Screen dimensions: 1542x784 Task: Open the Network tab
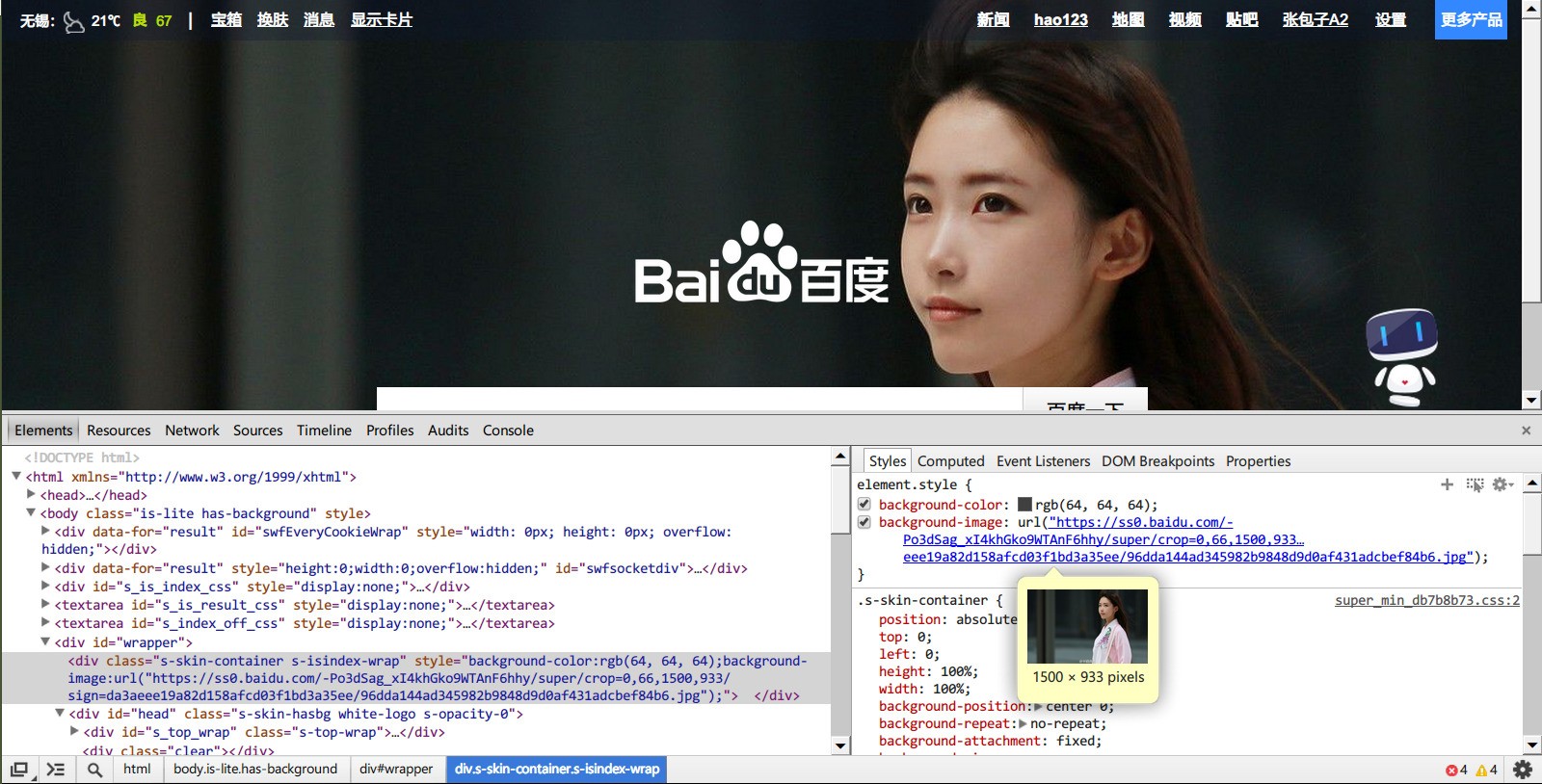coord(192,431)
